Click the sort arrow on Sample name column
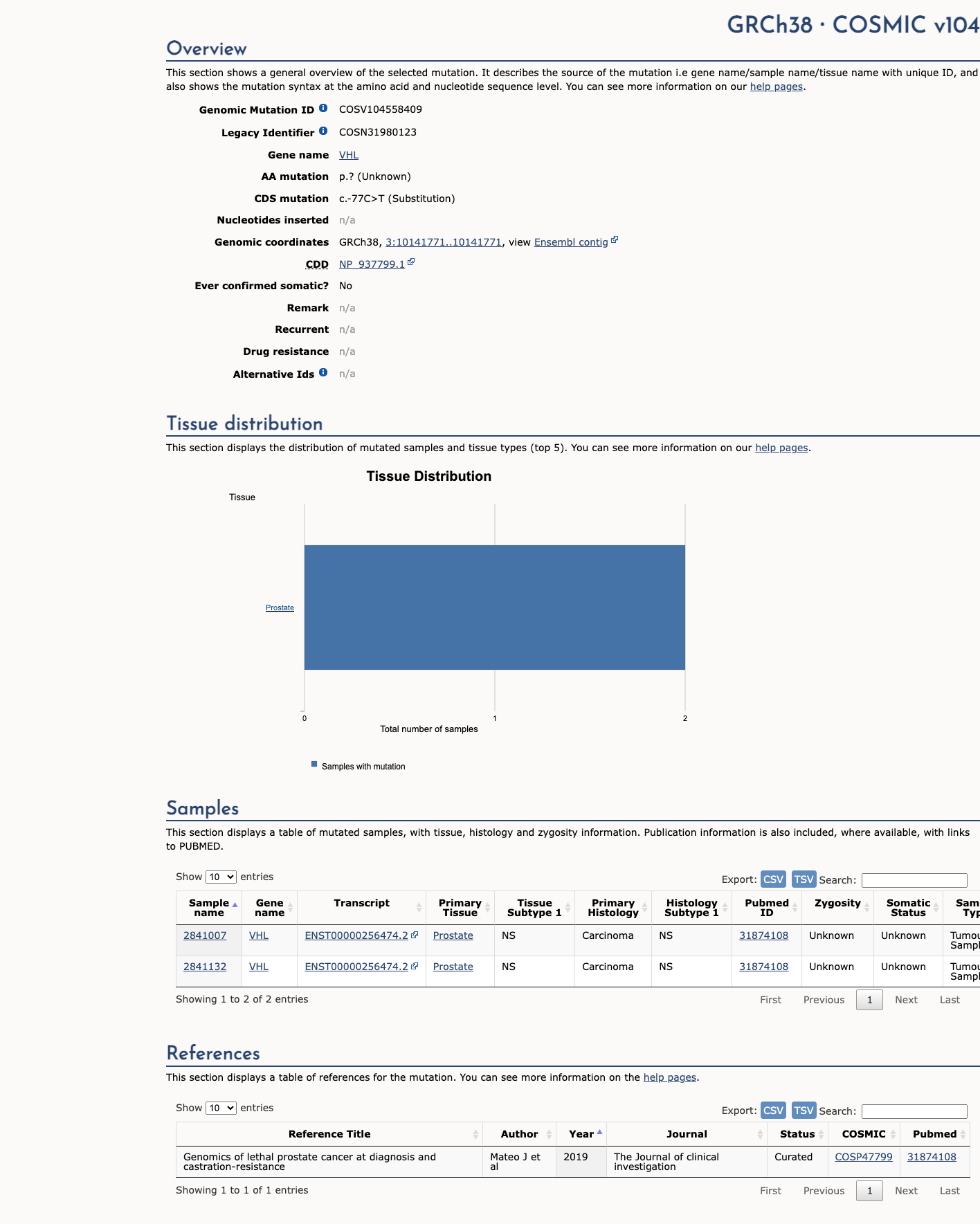Viewport: 980px width, 1224px height. coord(235,905)
